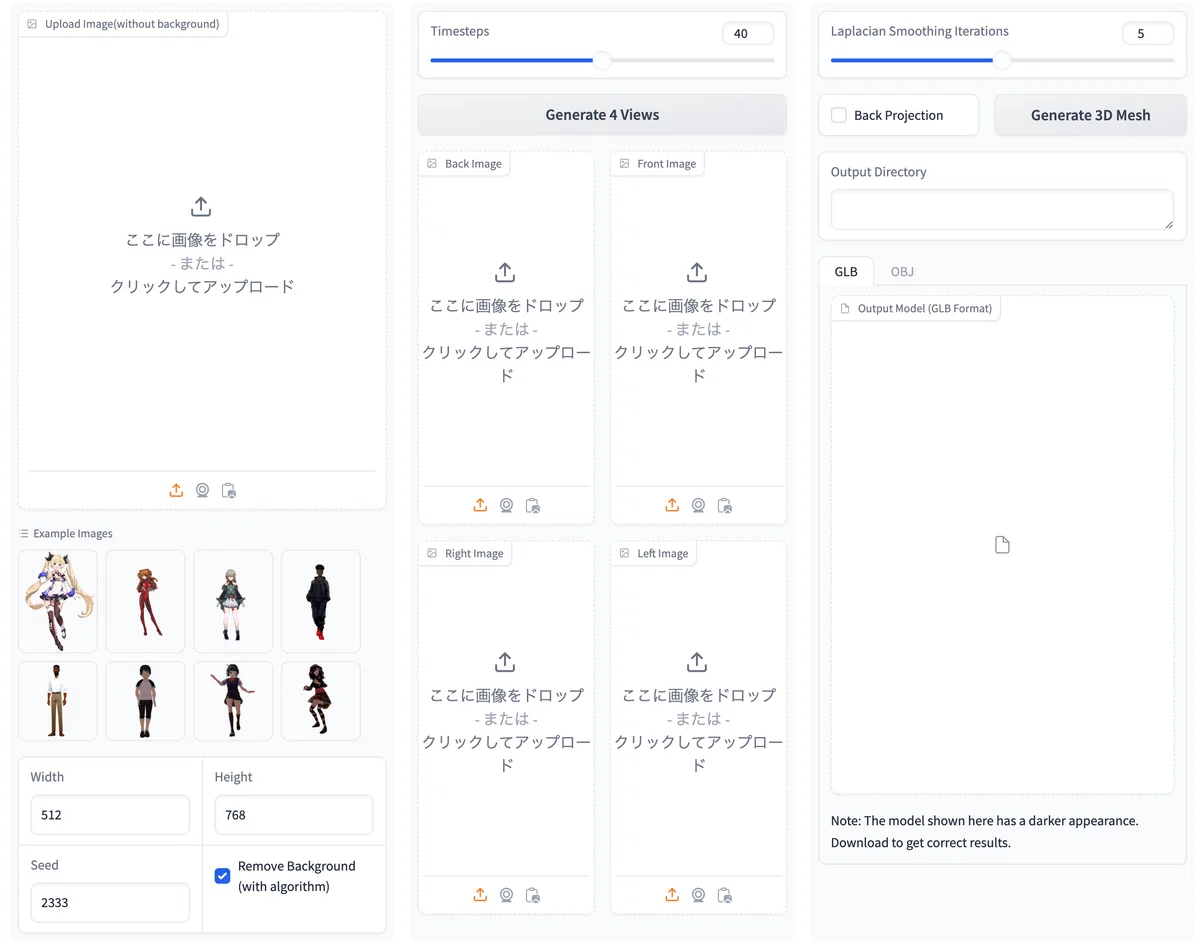Click the Right Image label
This screenshot has height=949, width=1200.
pos(474,554)
